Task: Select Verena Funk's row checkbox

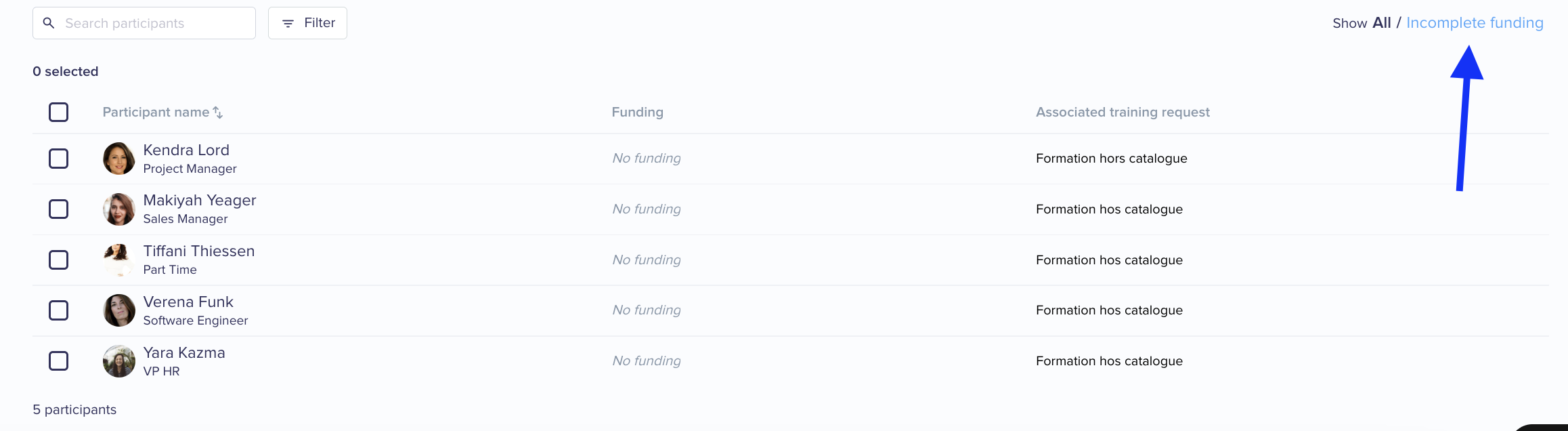Action: [59, 310]
